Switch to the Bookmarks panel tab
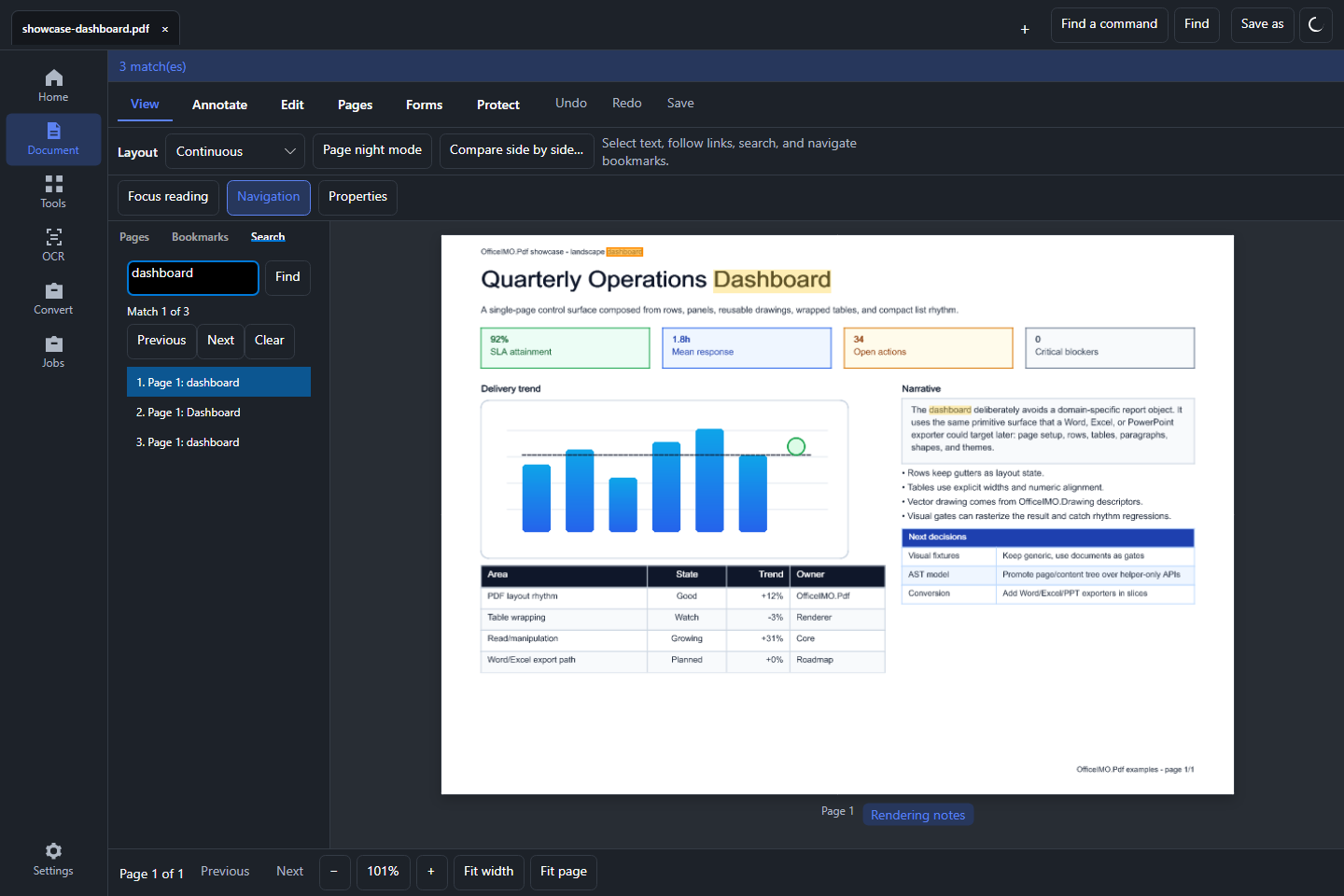The width and height of the screenshot is (1344, 896). point(200,237)
